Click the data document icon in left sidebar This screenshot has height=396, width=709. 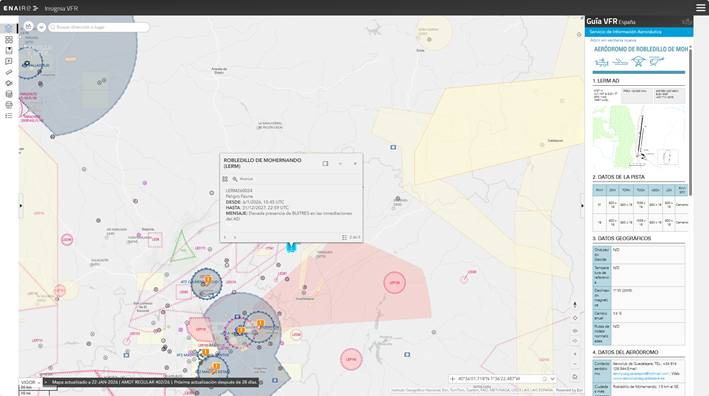(x=9, y=94)
